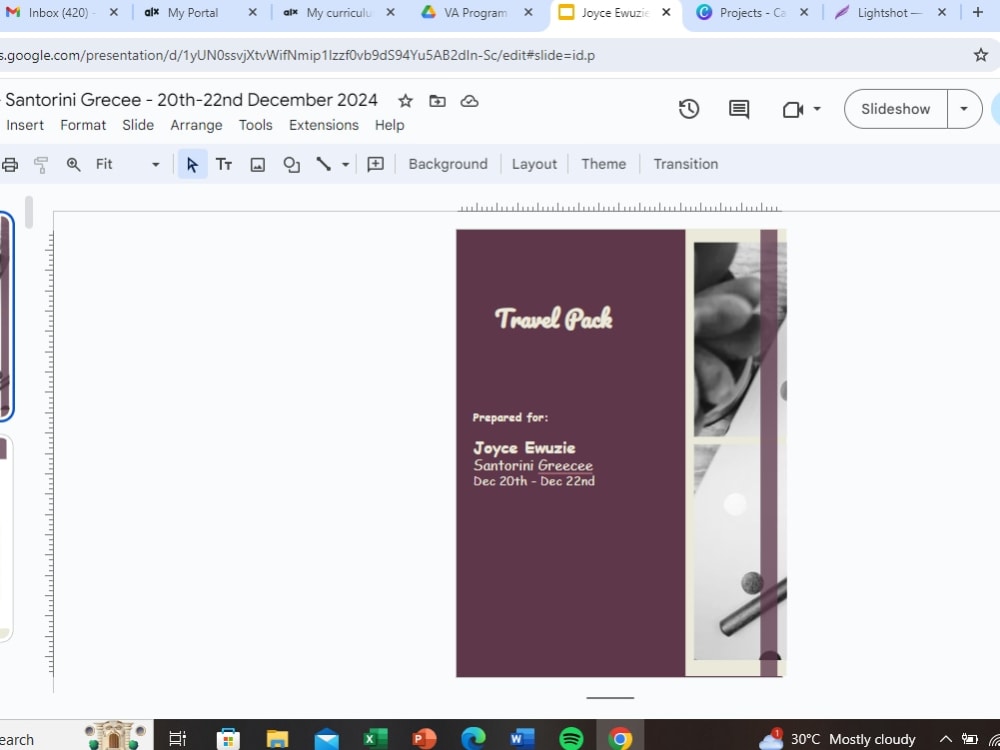The width and height of the screenshot is (1000, 750).
Task: Click the Add comment icon
Action: [376, 164]
